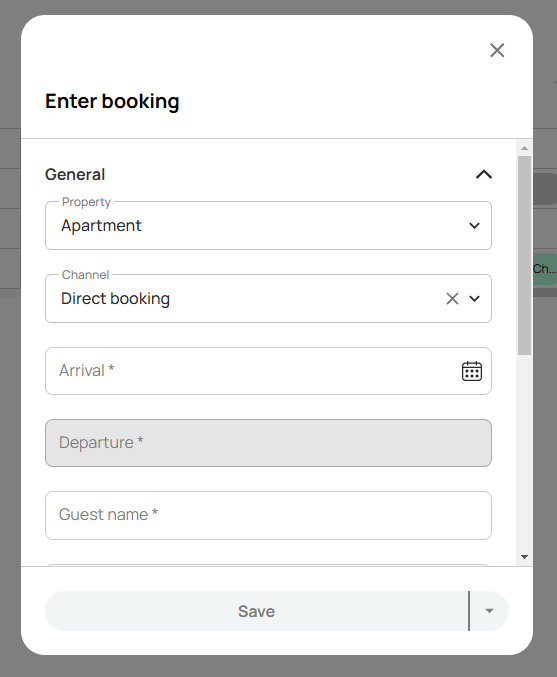This screenshot has height=677, width=557.
Task: Clear the Direct booking channel selection
Action: click(452, 298)
